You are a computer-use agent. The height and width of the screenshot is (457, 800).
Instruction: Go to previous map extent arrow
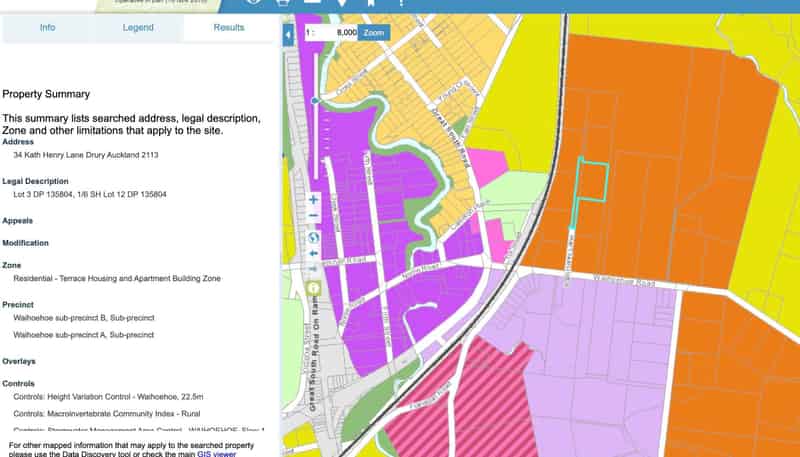(x=314, y=253)
